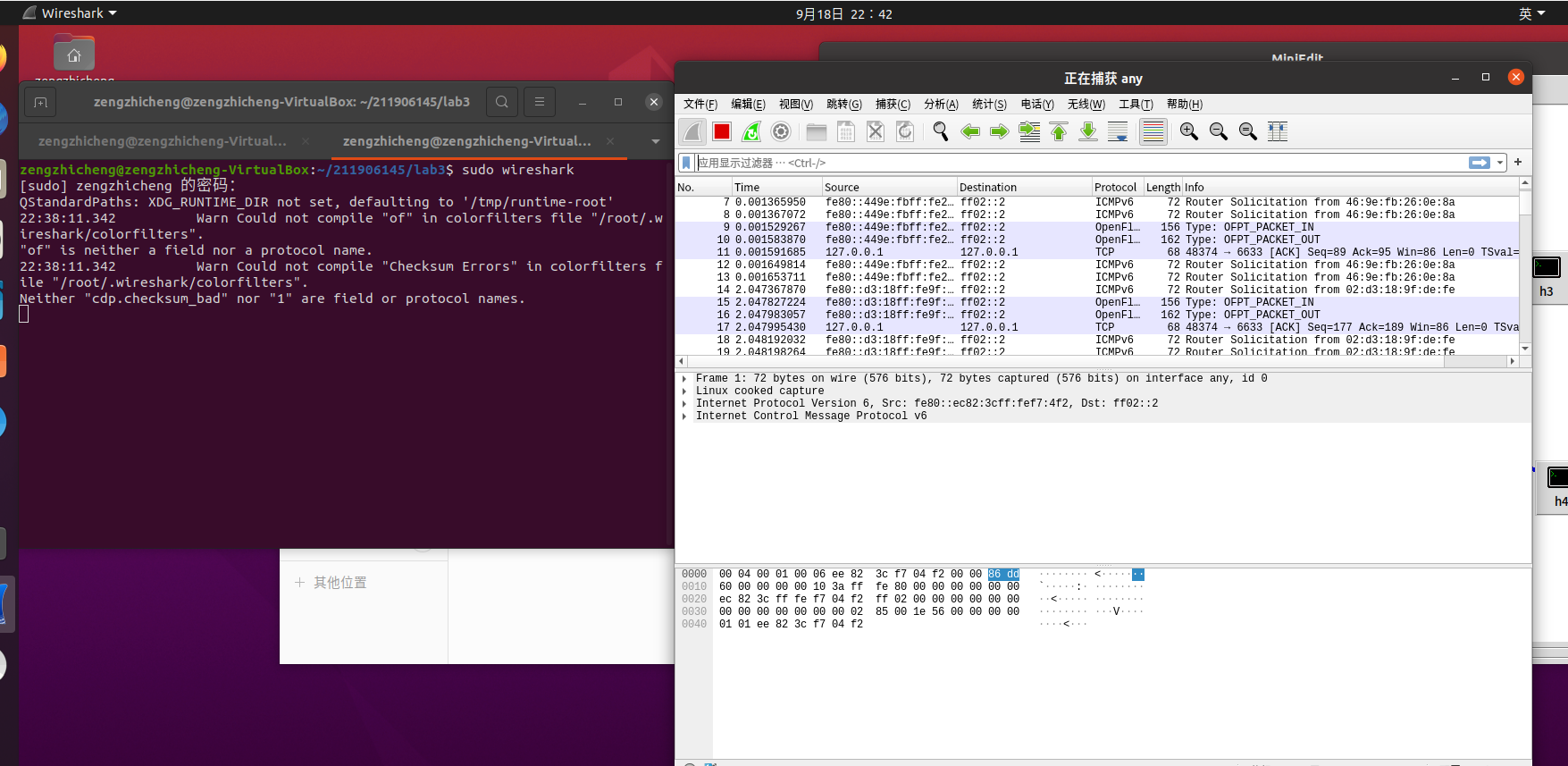Click the display filter bookmark icon
The width and height of the screenshot is (1568, 766).
[x=686, y=163]
